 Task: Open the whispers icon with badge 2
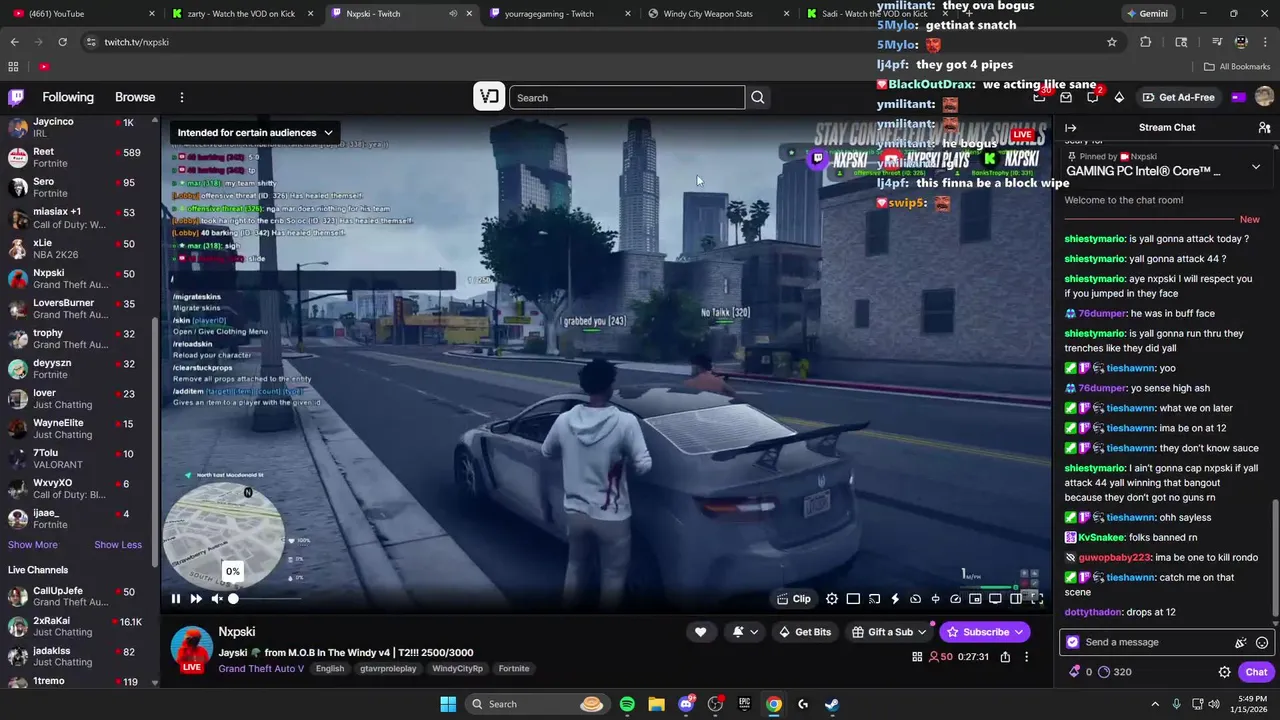pos(1093,97)
